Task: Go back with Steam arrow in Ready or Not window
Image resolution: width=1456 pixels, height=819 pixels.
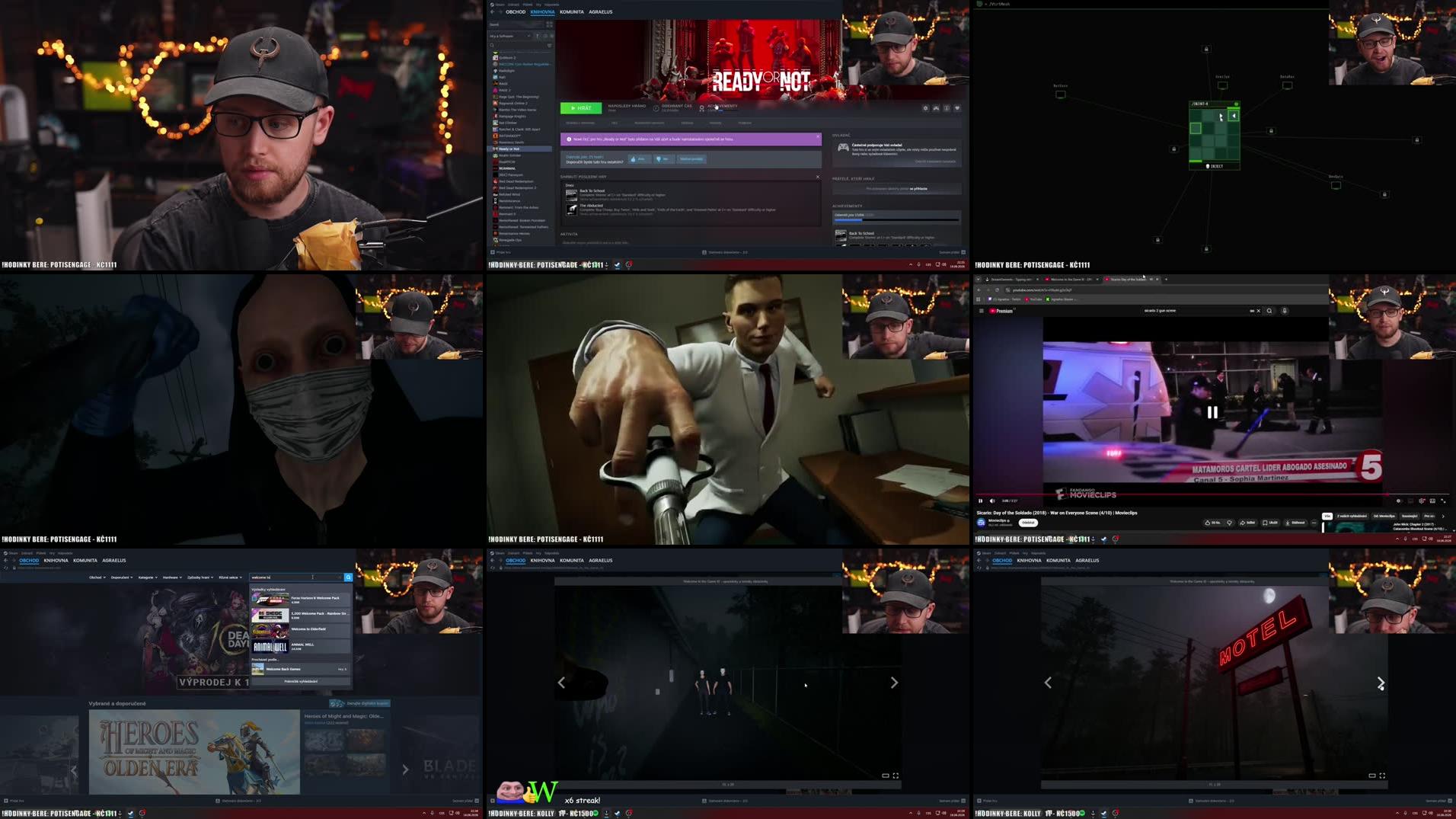Action: [493, 11]
